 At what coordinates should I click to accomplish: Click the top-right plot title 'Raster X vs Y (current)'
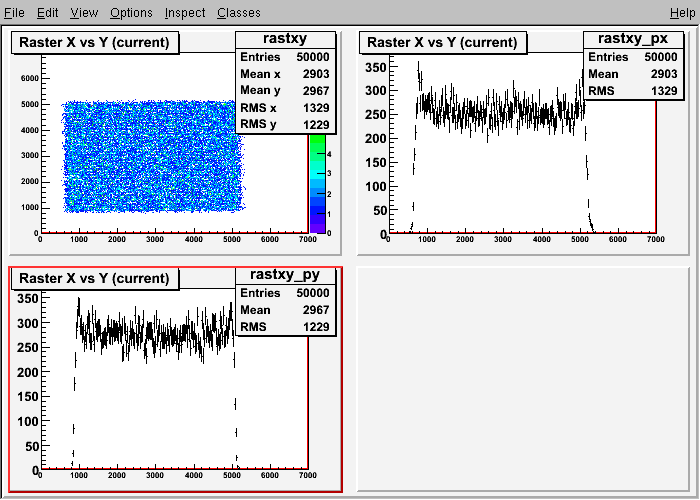pyautogui.click(x=442, y=42)
